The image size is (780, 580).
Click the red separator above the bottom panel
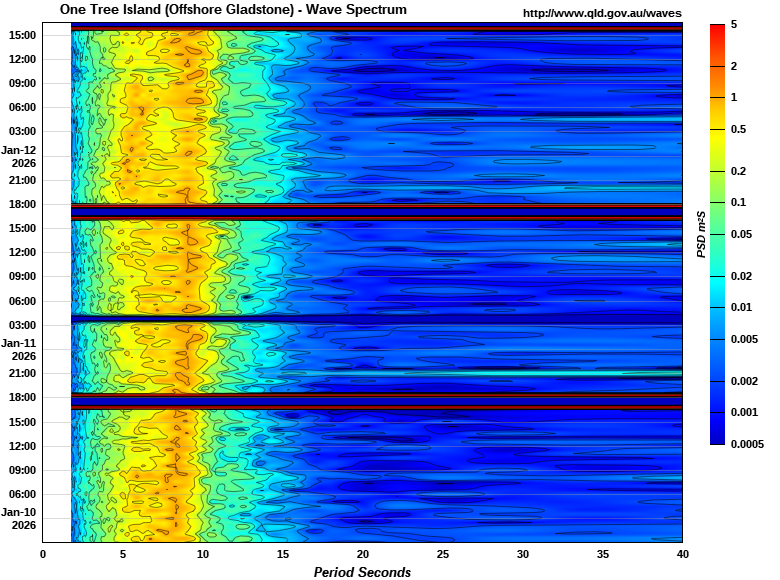pos(376,406)
